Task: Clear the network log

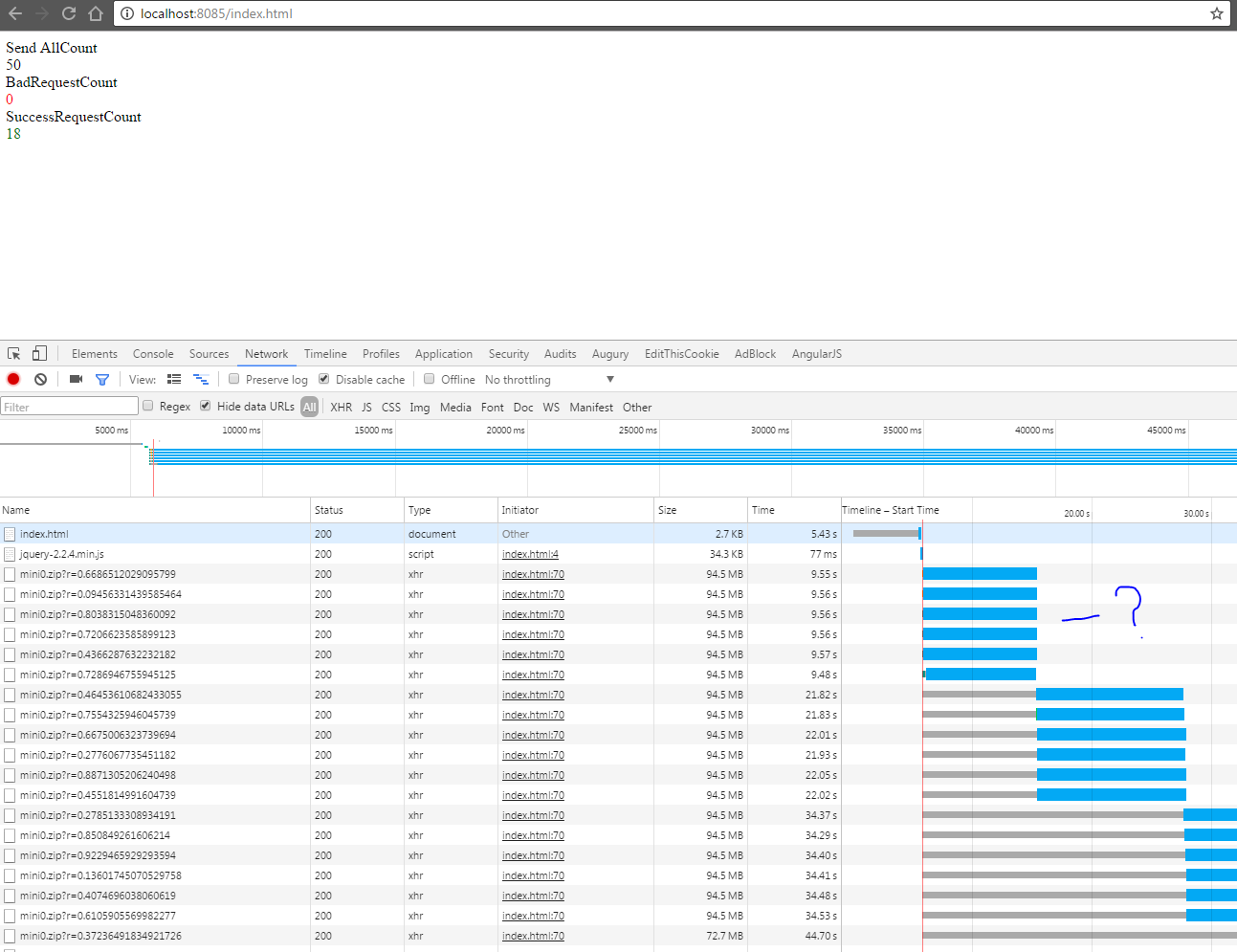Action: point(40,379)
